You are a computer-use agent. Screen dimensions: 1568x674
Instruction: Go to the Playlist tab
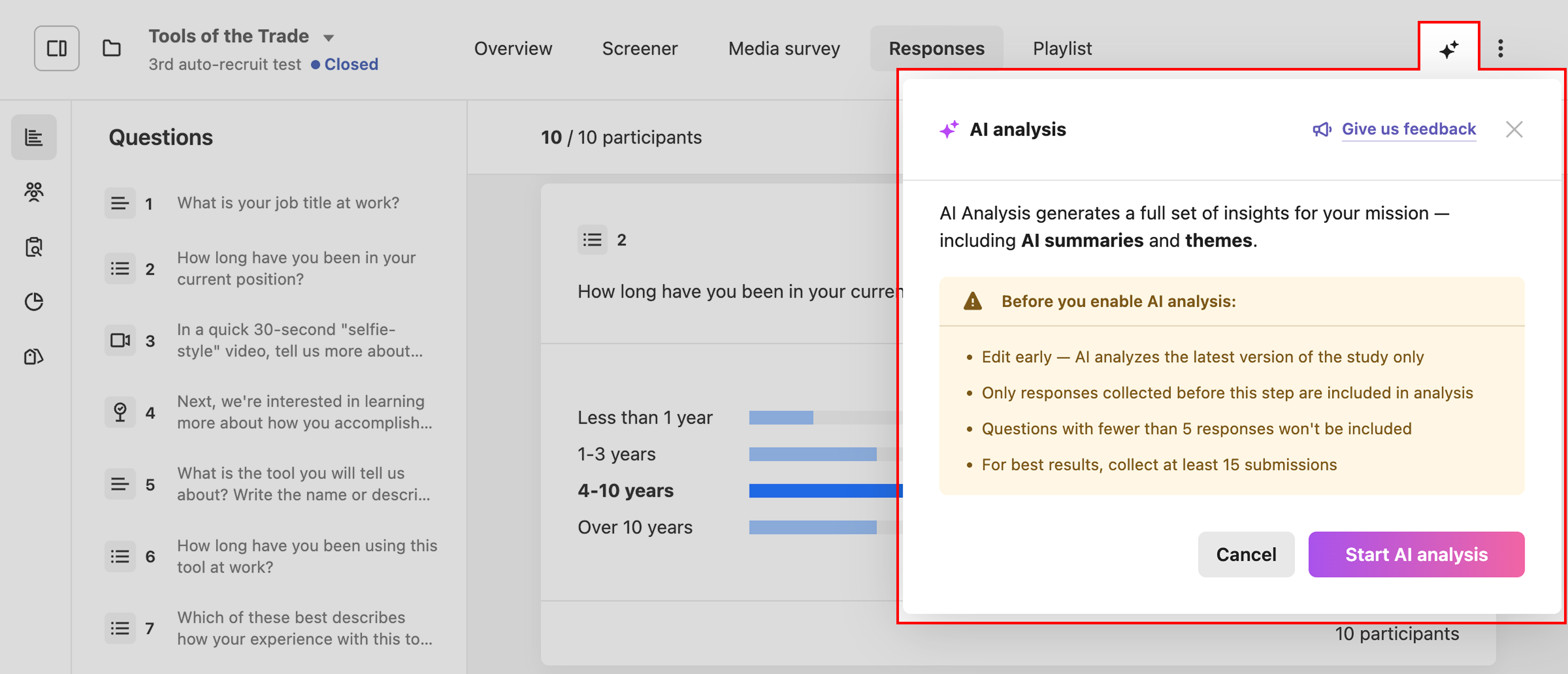[x=1062, y=48]
